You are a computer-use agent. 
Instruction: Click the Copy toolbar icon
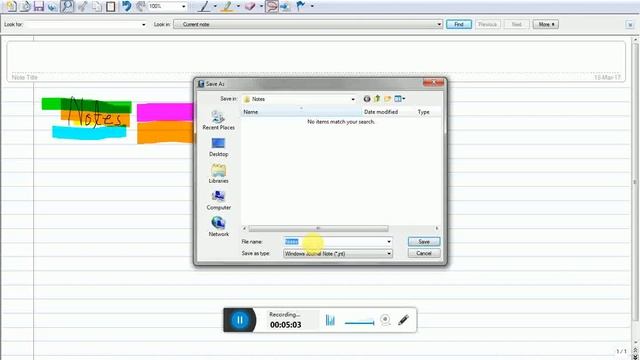coord(97,6)
